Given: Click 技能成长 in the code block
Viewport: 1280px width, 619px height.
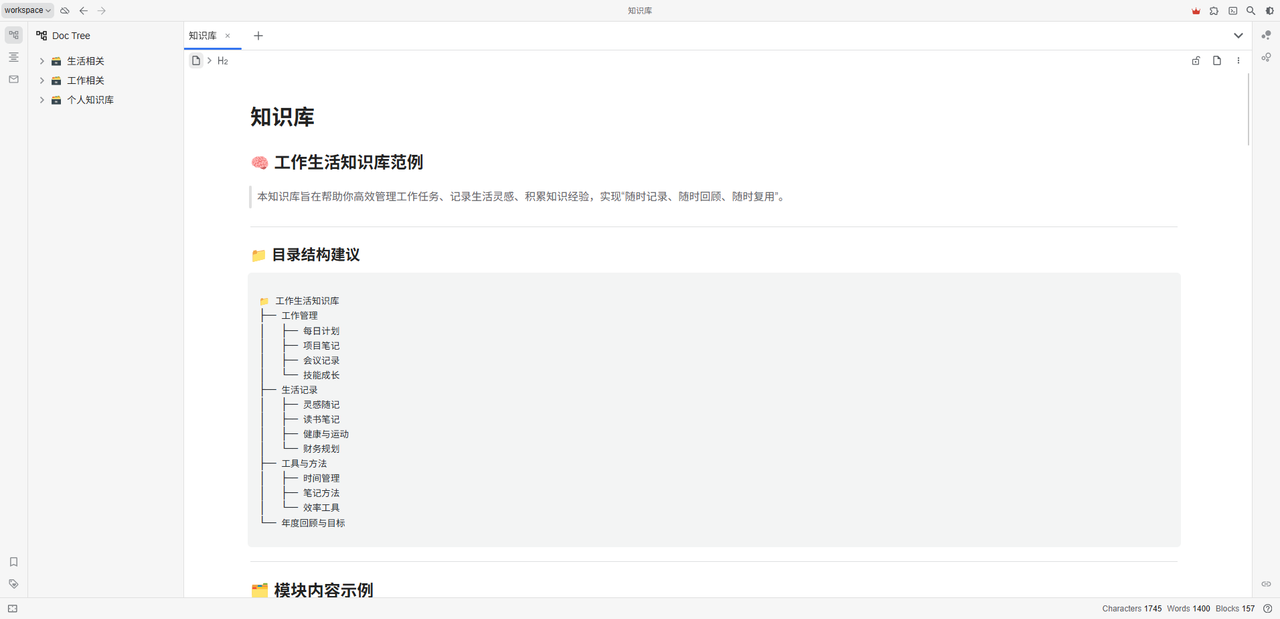Looking at the screenshot, I should (321, 376).
